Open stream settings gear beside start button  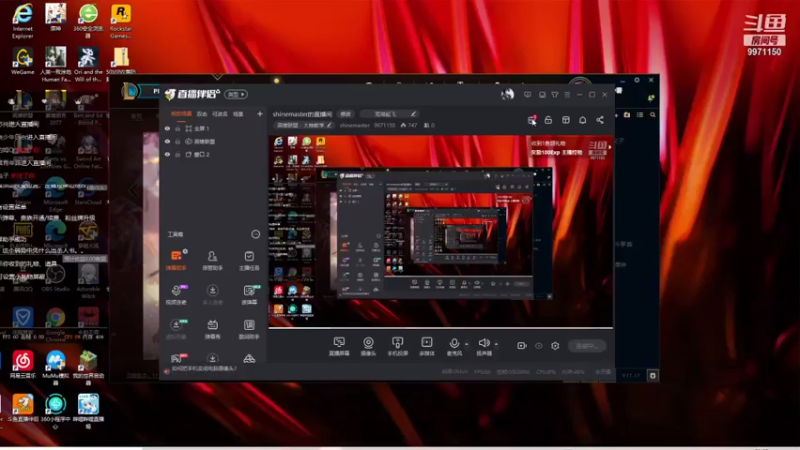(555, 345)
